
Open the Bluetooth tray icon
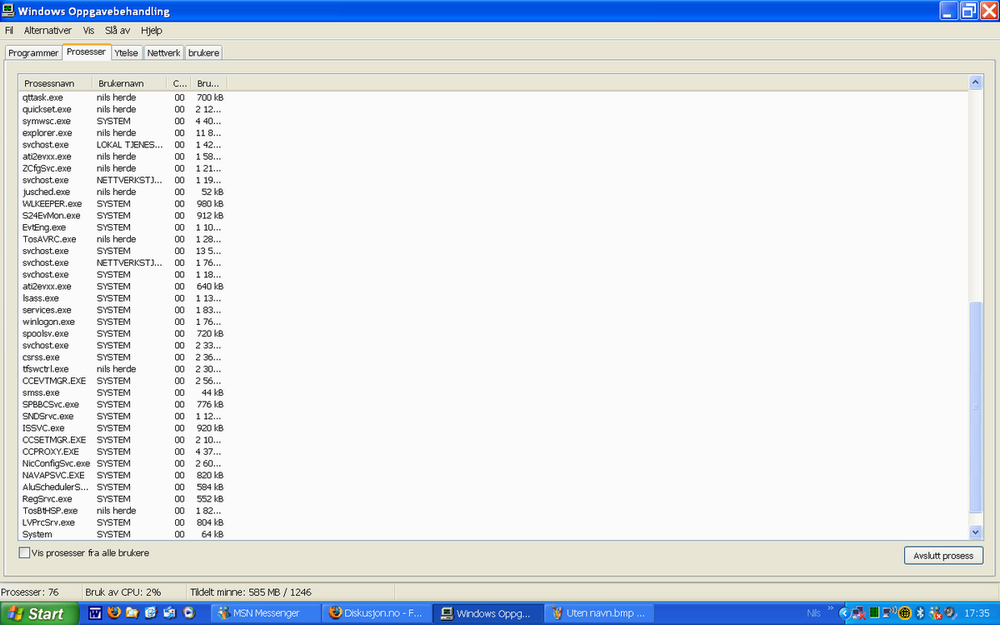(x=920, y=614)
